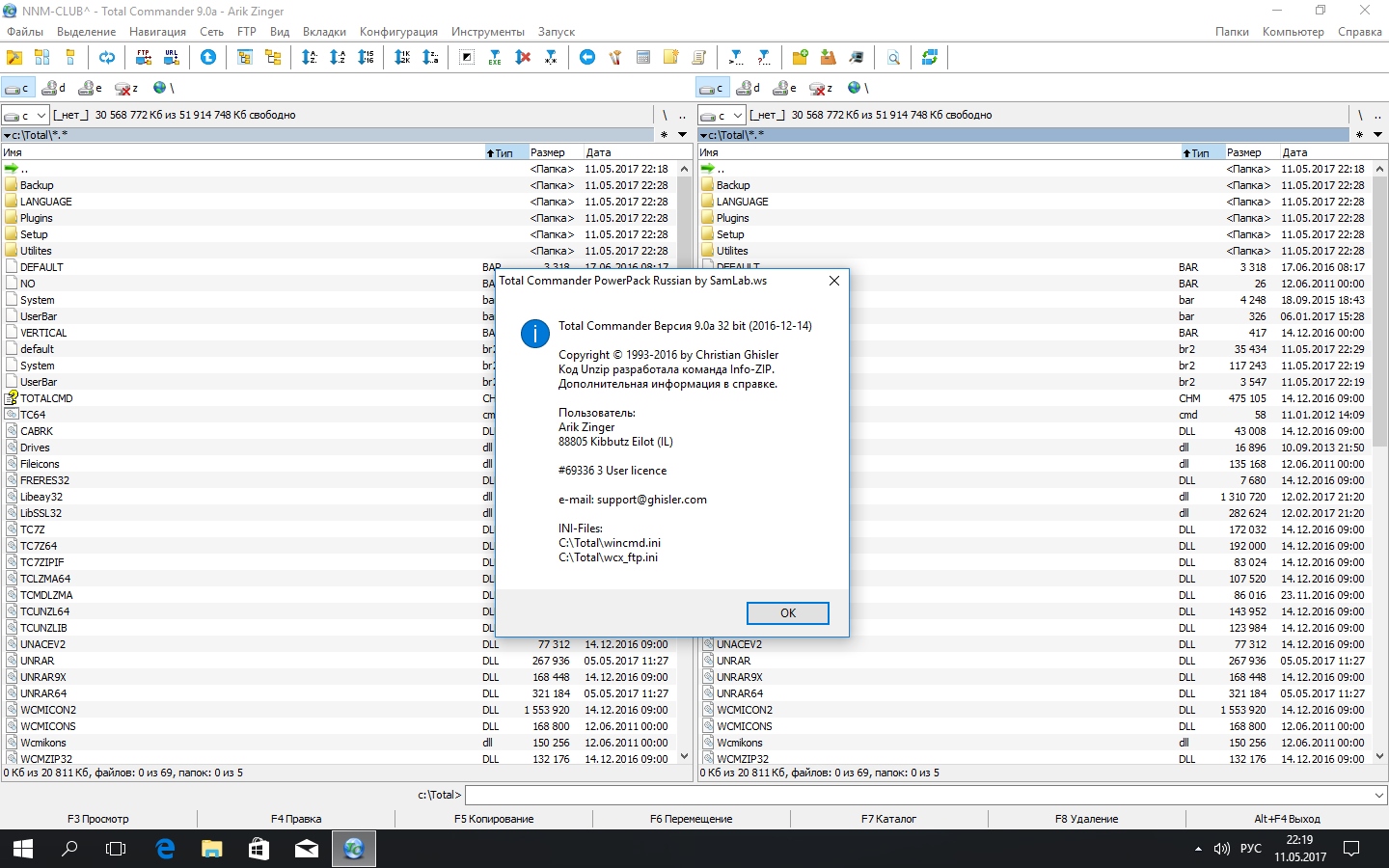The height and width of the screenshot is (868, 1389).
Task: Expand the command line history dropdown
Action: 1378,796
